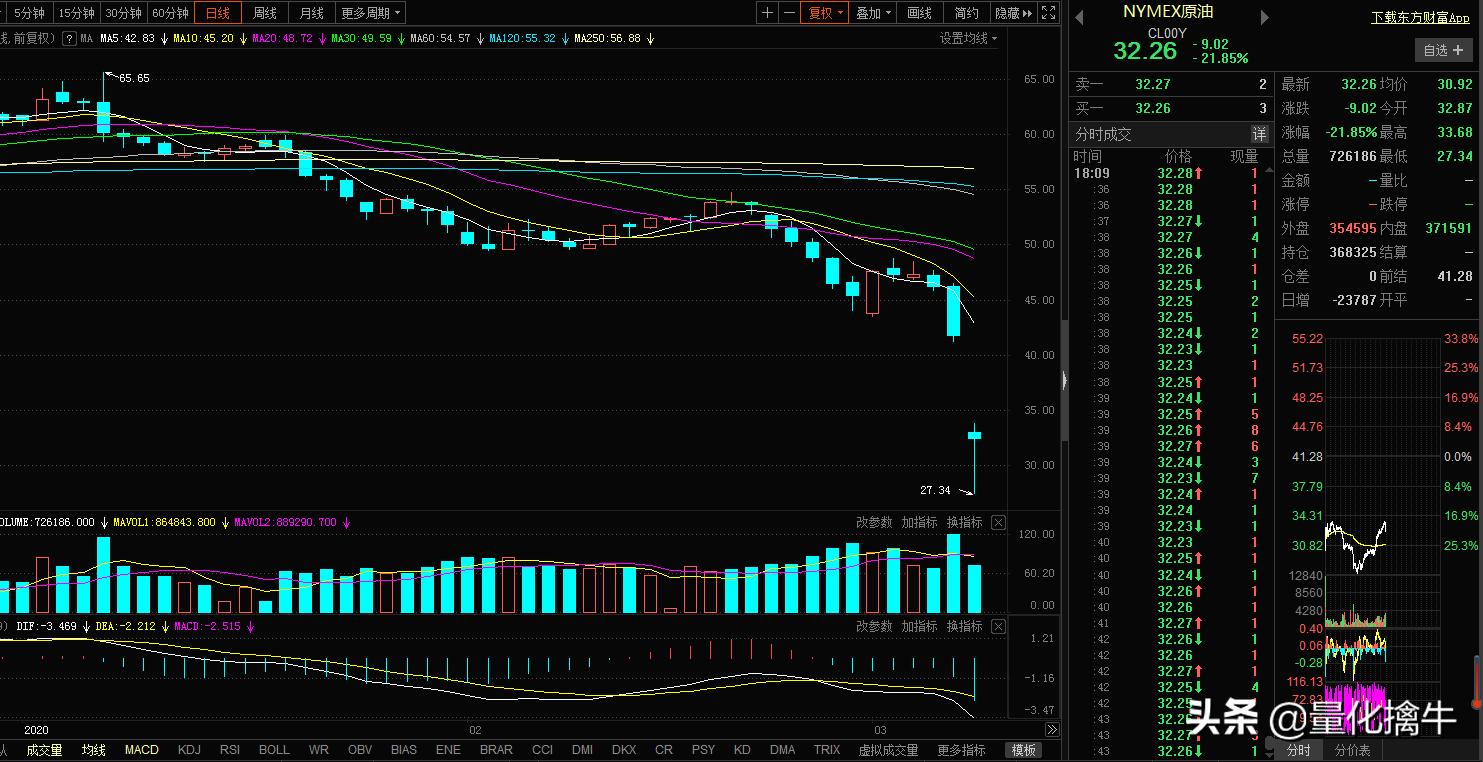Select the 虚拟成交量 indicator tab

pos(888,750)
